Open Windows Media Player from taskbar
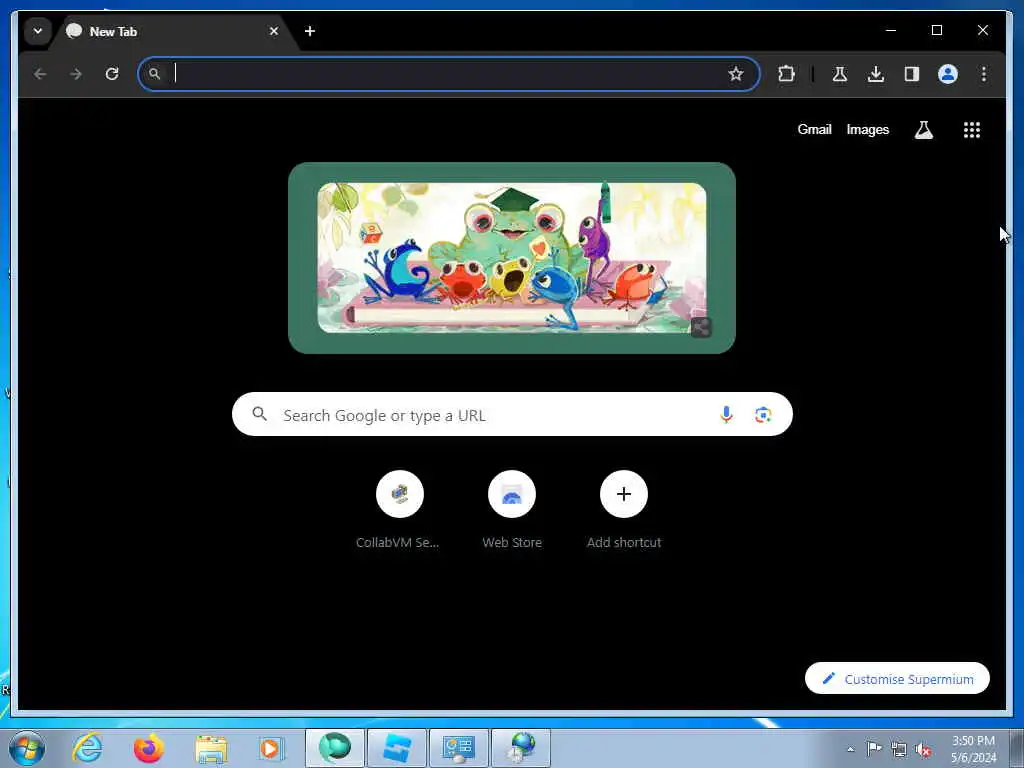The image size is (1024, 768). pyautogui.click(x=271, y=748)
